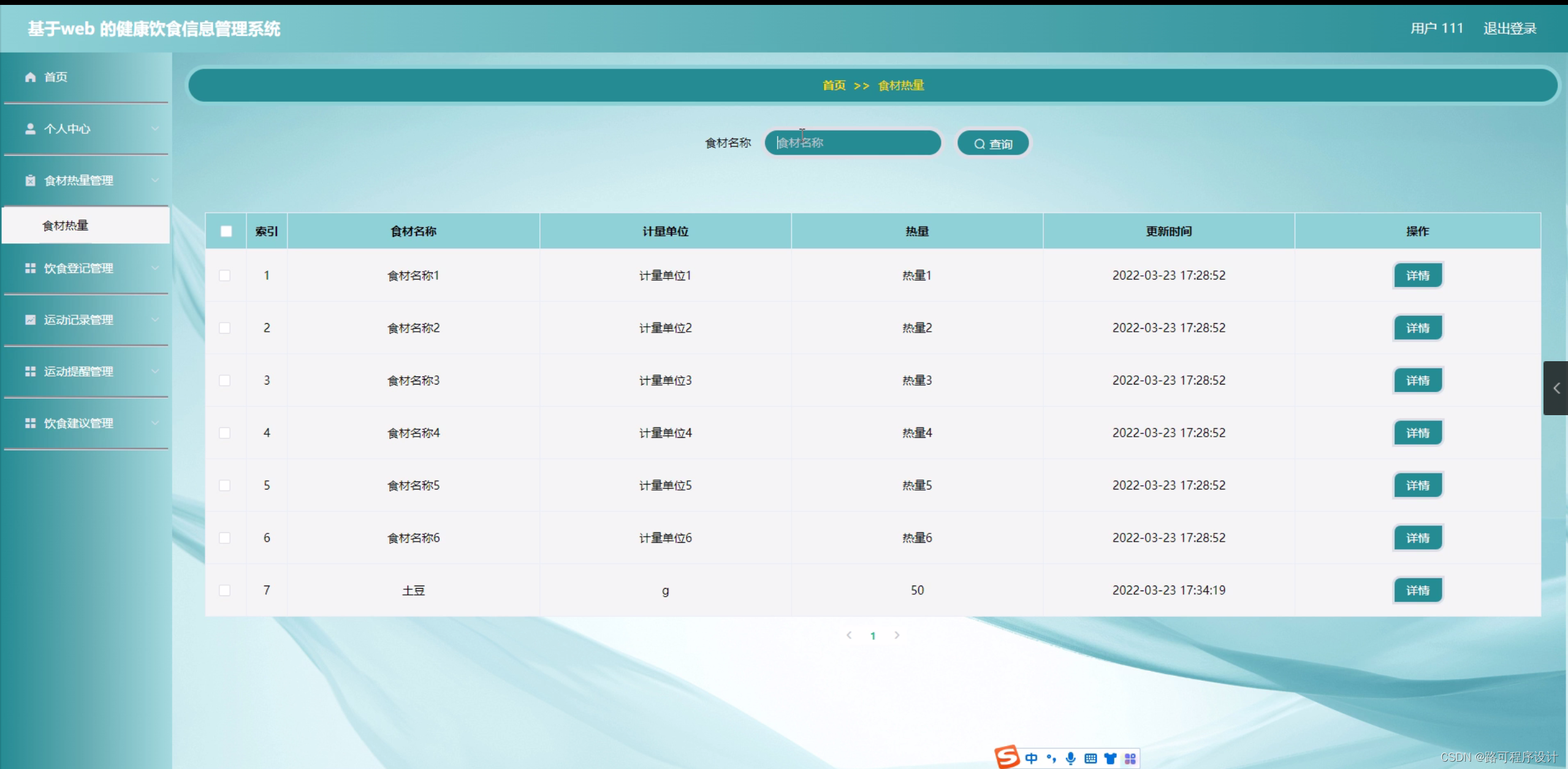This screenshot has width=1568, height=769.
Task: Open the 运动记录管理 menu
Action: (78, 319)
